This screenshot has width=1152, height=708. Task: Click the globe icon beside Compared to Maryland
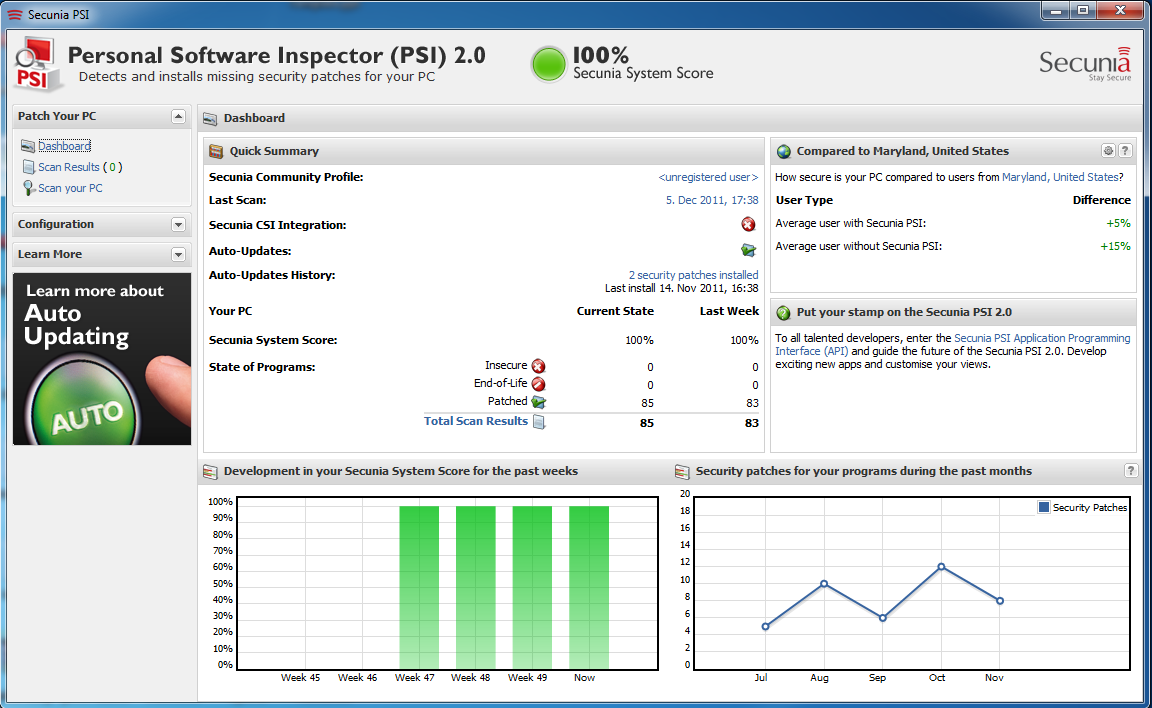click(x=784, y=151)
